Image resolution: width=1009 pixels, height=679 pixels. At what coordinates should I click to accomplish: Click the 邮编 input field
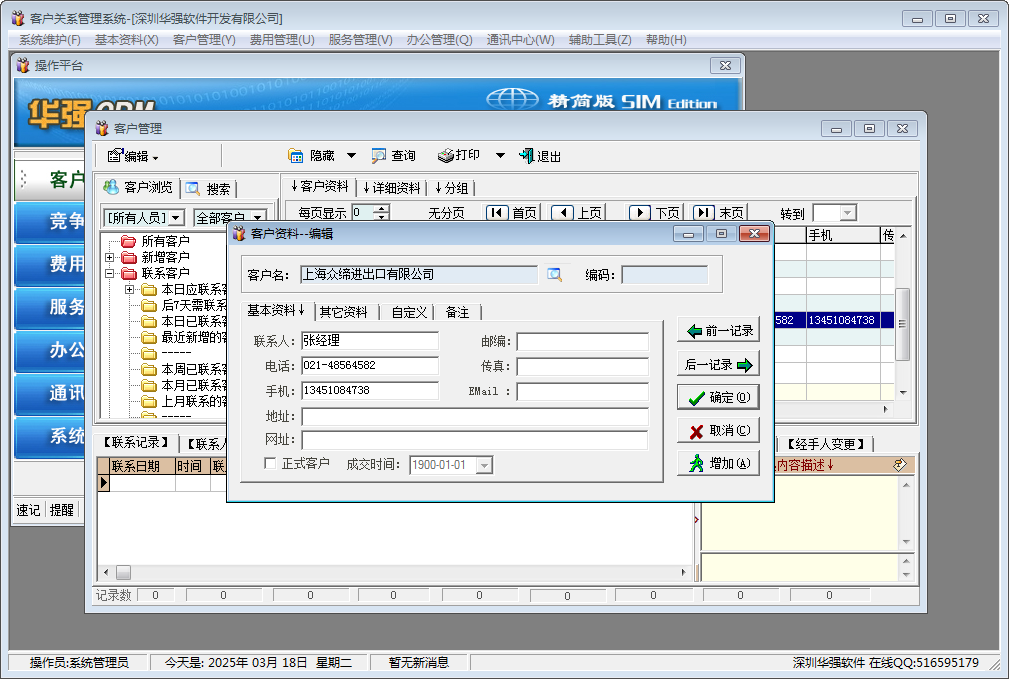582,341
